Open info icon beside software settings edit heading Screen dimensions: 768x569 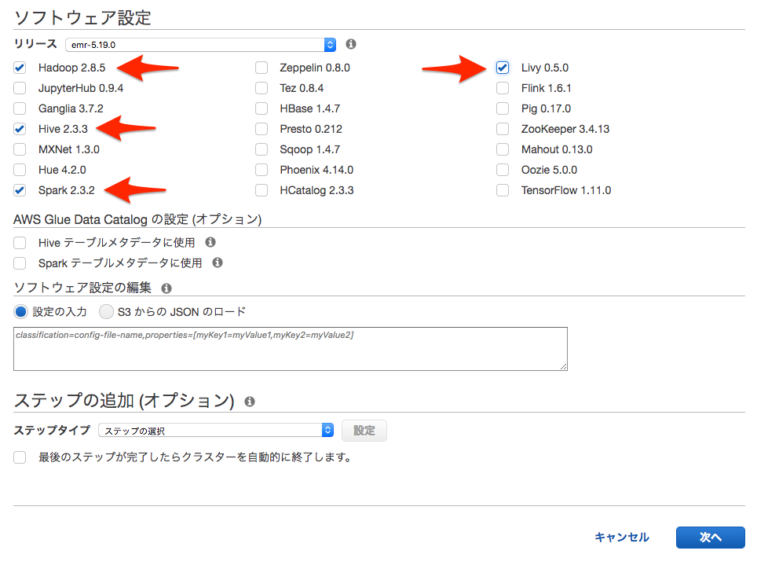coord(167,288)
